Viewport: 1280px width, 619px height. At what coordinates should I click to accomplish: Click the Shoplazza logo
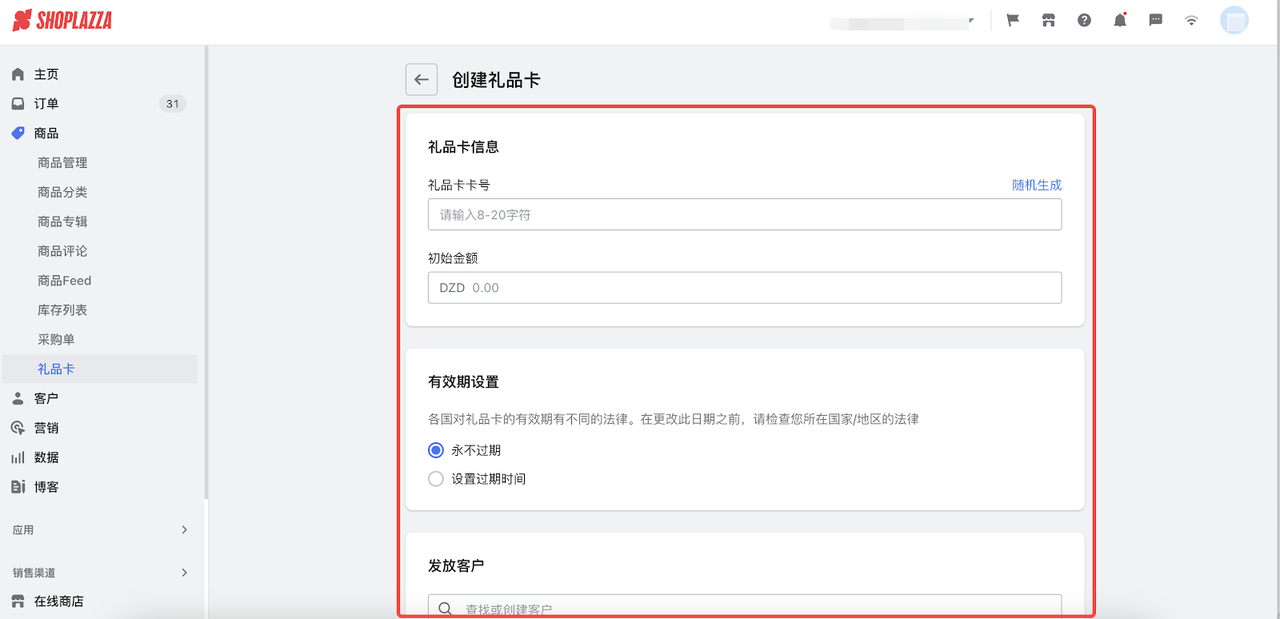62,19
